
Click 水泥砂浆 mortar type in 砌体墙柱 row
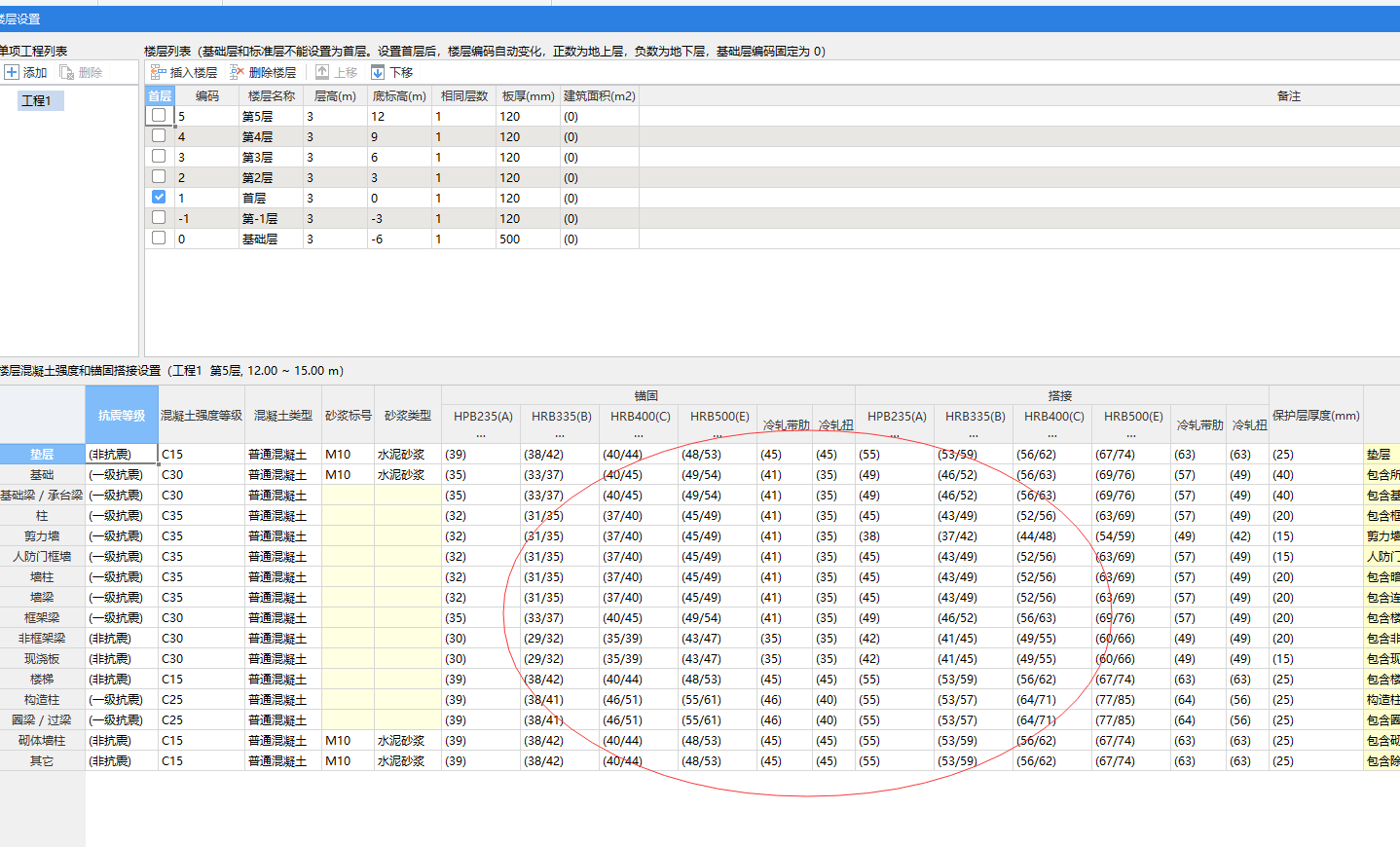408,741
